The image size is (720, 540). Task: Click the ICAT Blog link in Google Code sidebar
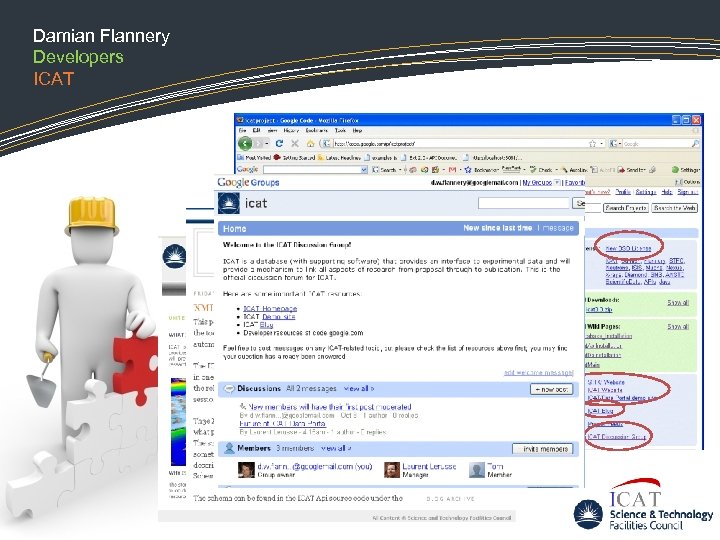click(600, 411)
